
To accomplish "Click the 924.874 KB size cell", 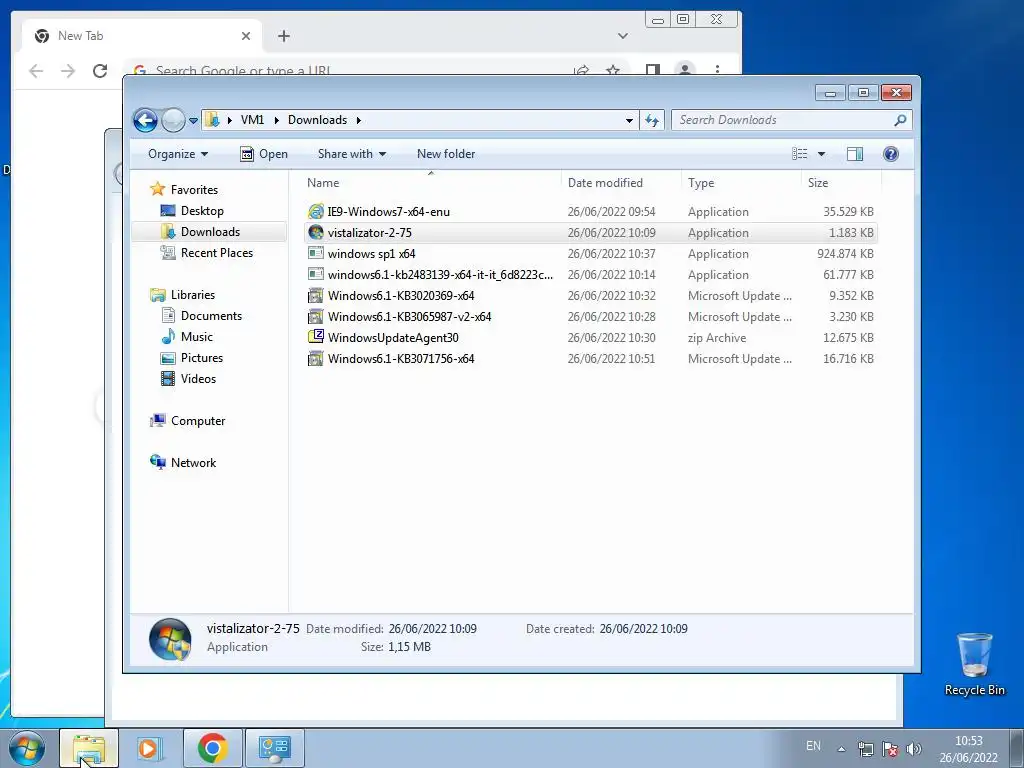I will click(845, 254).
